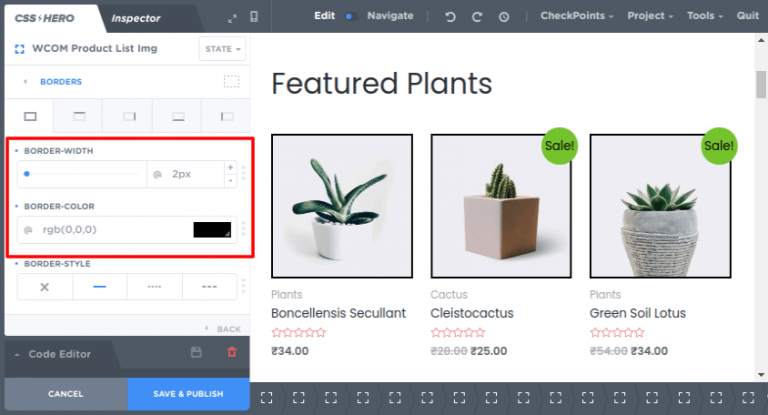Click the border-width slider handle
This screenshot has width=768, height=415.
[27, 173]
